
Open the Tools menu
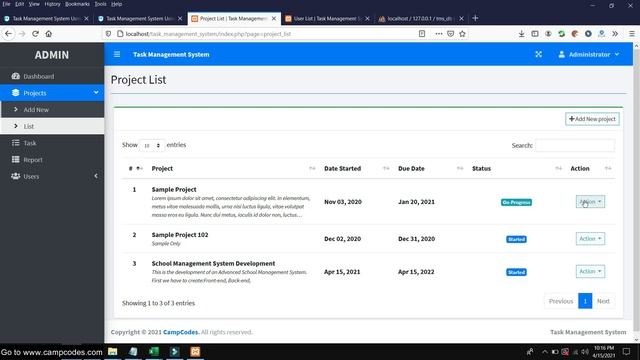pos(100,4)
